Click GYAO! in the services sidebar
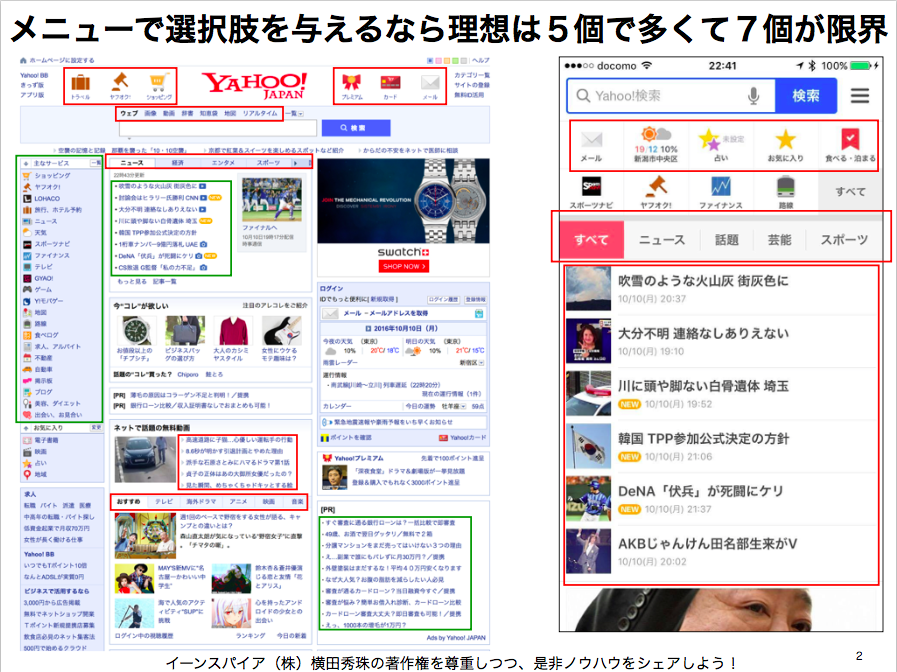This screenshot has width=897, height=672. 43,278
